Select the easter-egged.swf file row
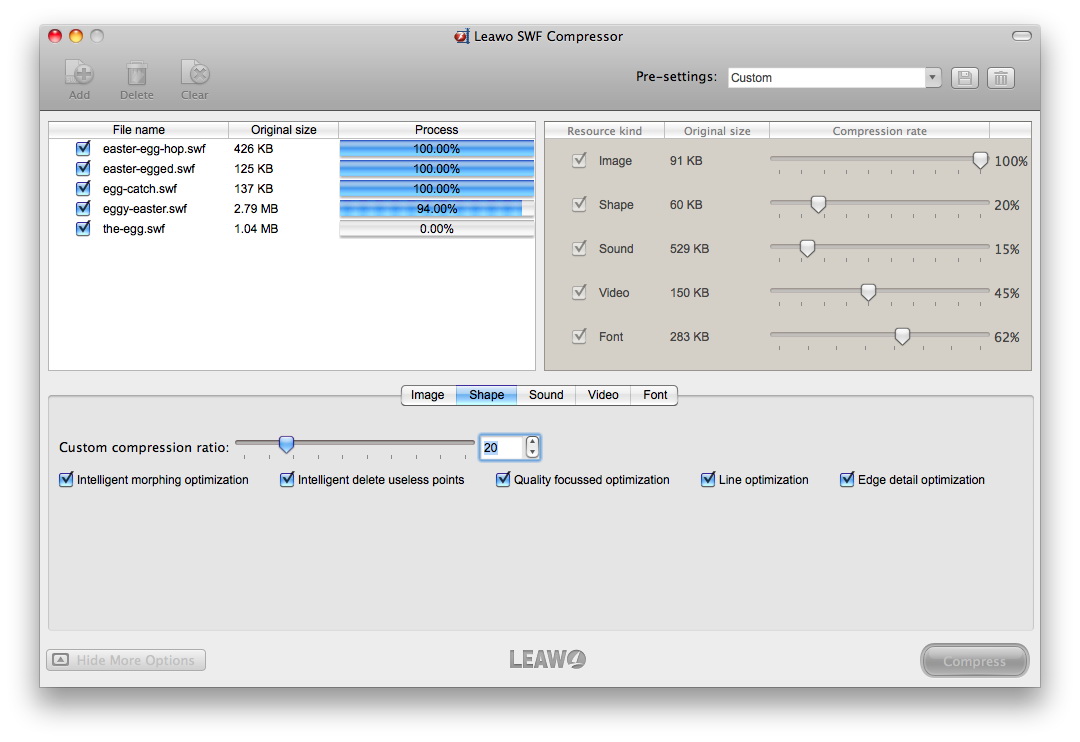 click(292, 168)
